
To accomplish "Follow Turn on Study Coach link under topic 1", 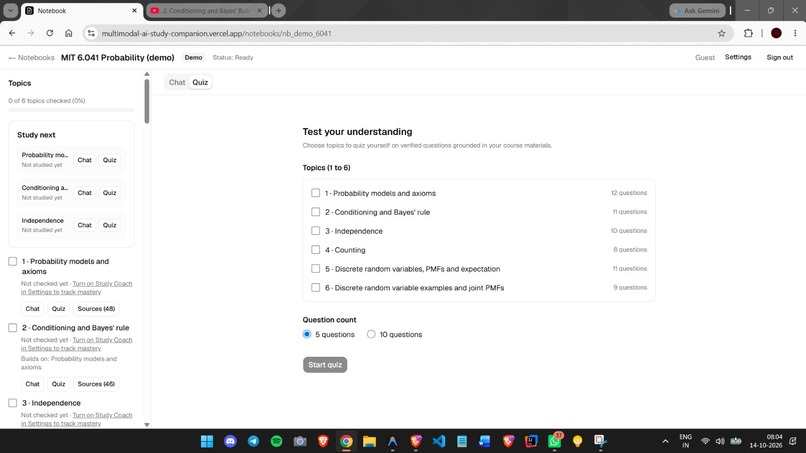I will click(x=76, y=287).
